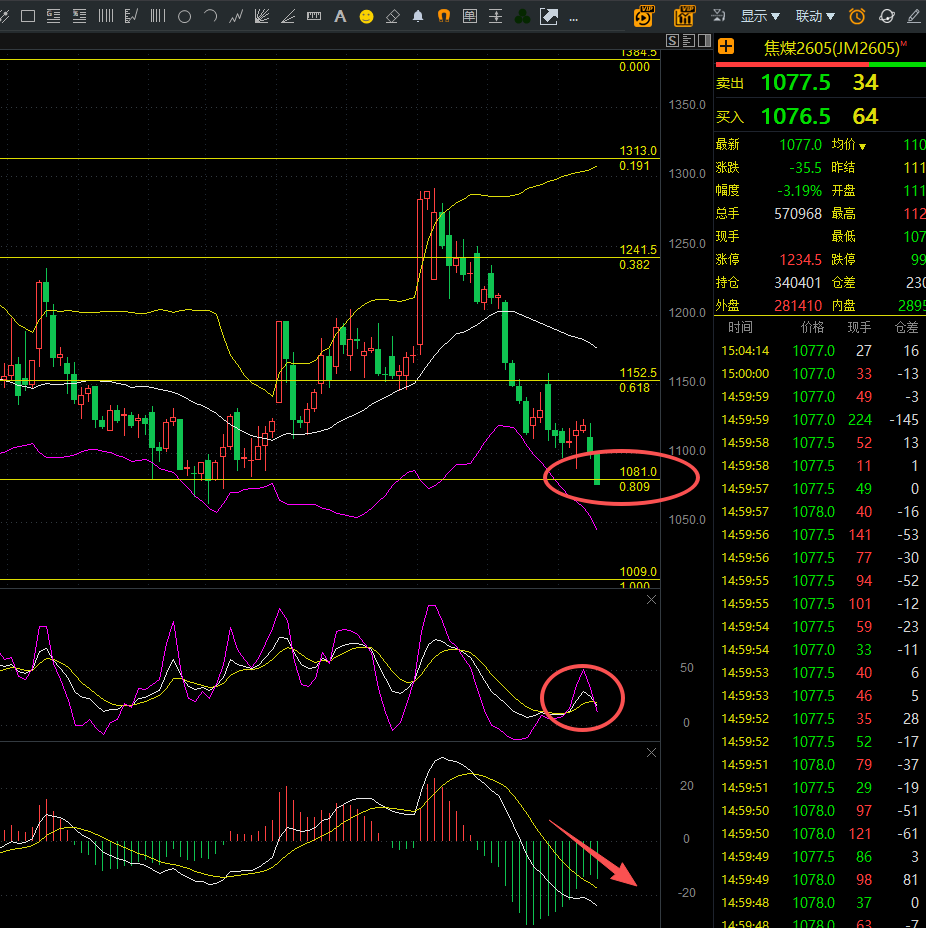The image size is (926, 928).
Task: Toggle the list layout icon above chart
Action: tap(688, 40)
